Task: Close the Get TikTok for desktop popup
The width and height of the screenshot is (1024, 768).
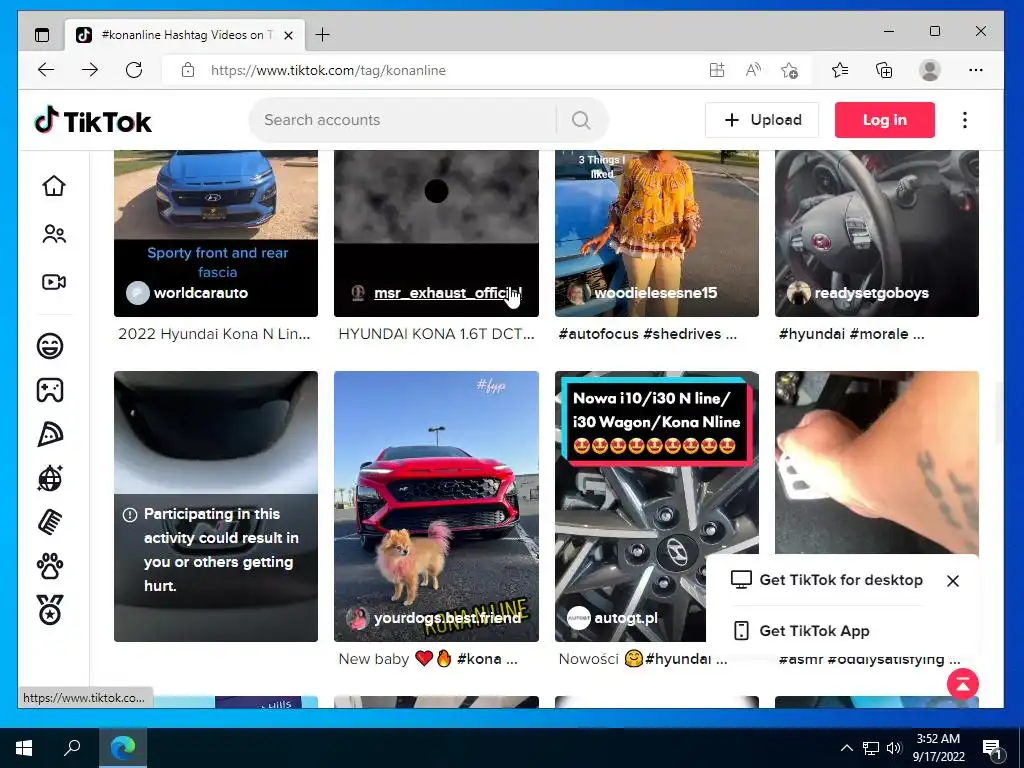Action: (953, 581)
